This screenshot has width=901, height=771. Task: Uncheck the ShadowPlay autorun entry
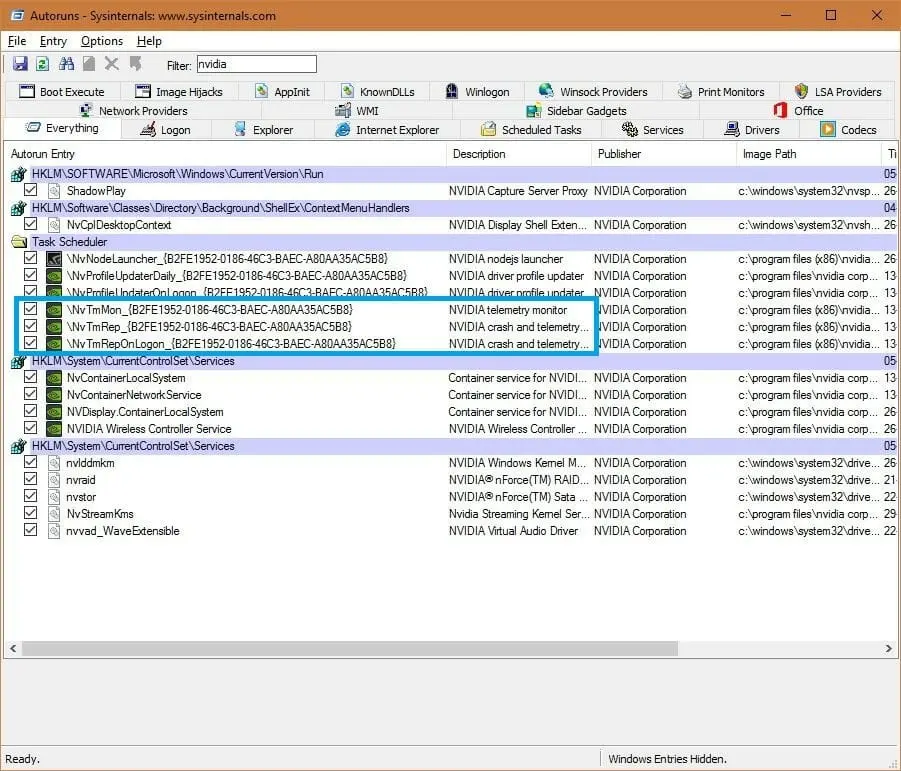point(30,190)
